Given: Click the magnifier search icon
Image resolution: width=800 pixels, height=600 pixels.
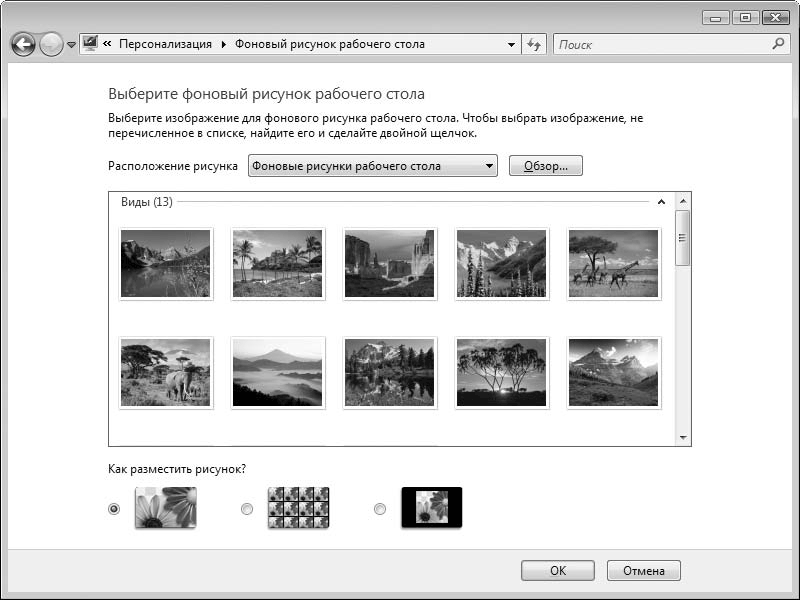Looking at the screenshot, I should pos(778,44).
